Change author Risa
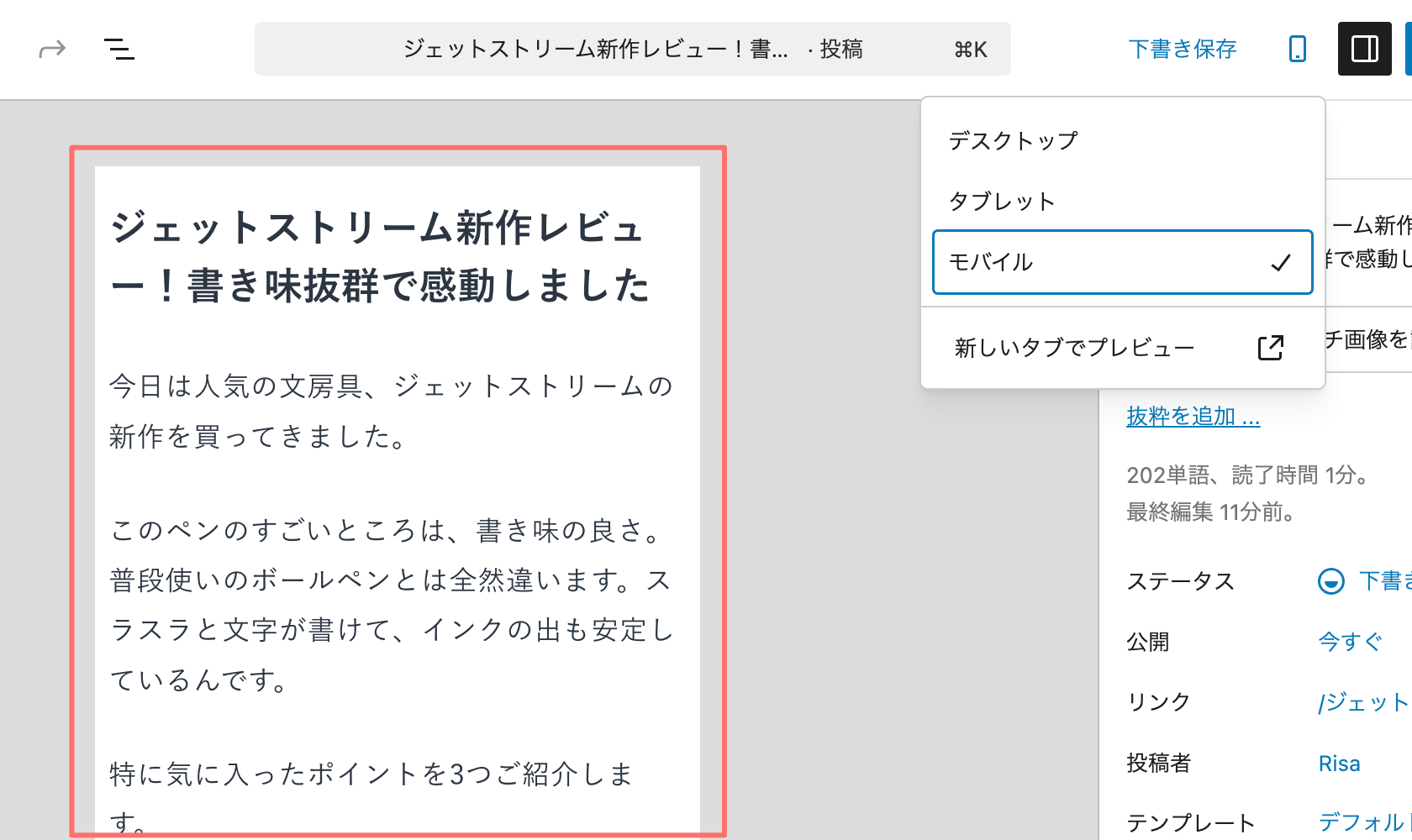Screen dimensions: 1412x840 point(1340,764)
